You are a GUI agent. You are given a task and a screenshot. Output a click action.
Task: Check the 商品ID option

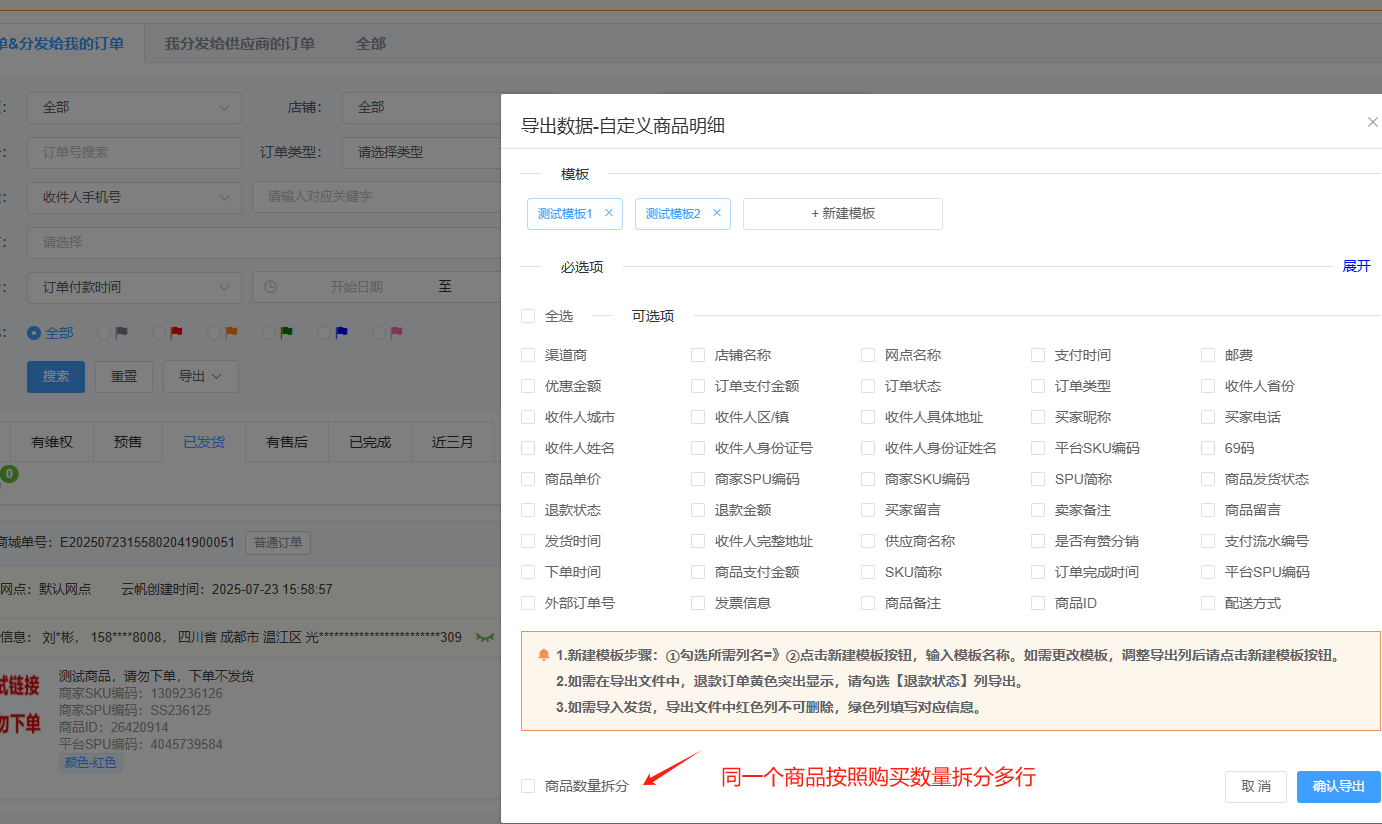coord(1038,603)
